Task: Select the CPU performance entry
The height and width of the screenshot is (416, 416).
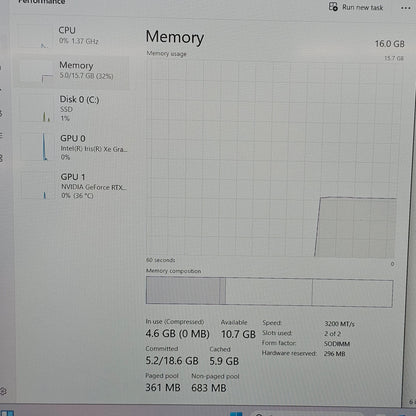Action: tap(73, 36)
